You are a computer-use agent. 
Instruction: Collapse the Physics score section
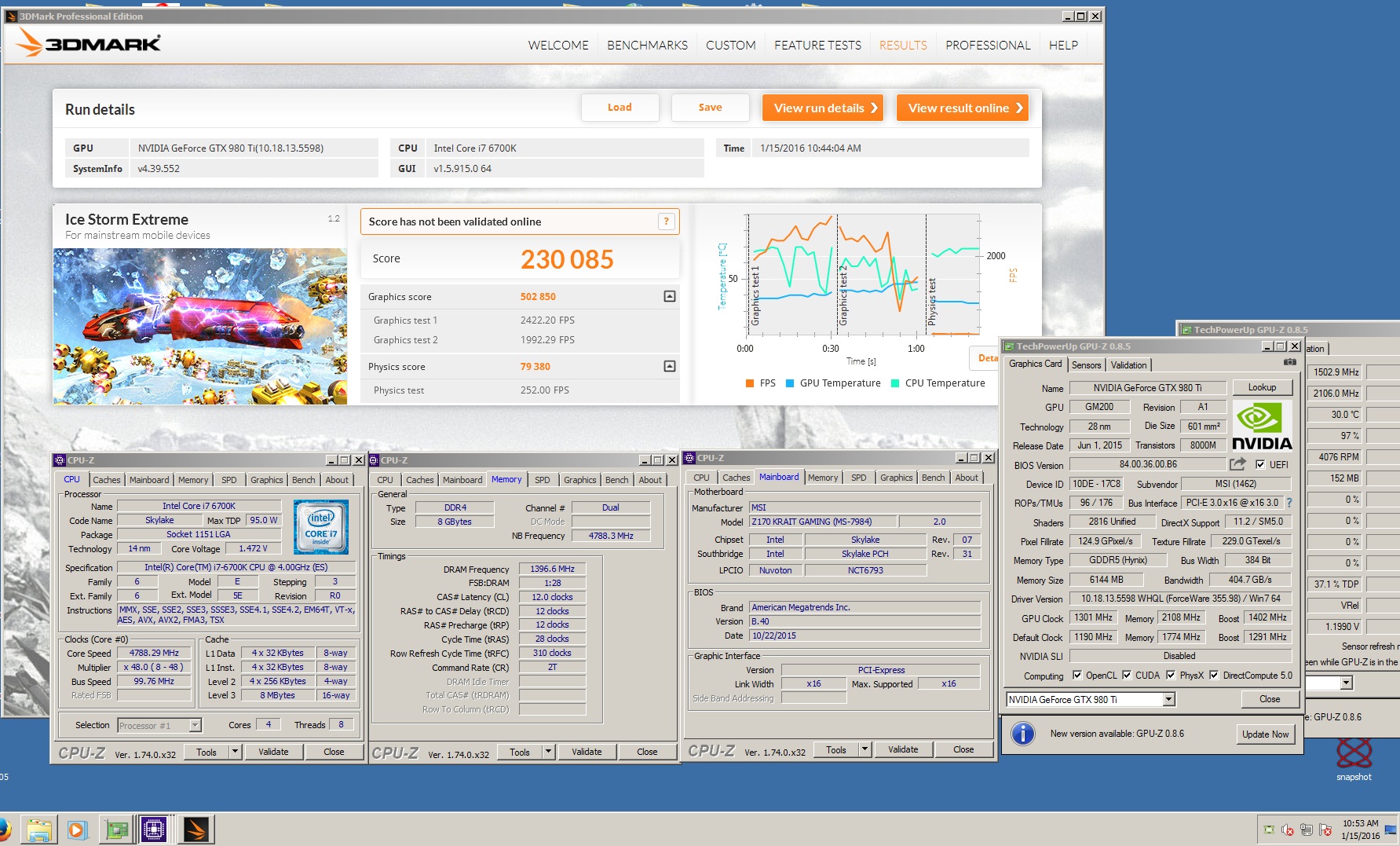point(670,366)
